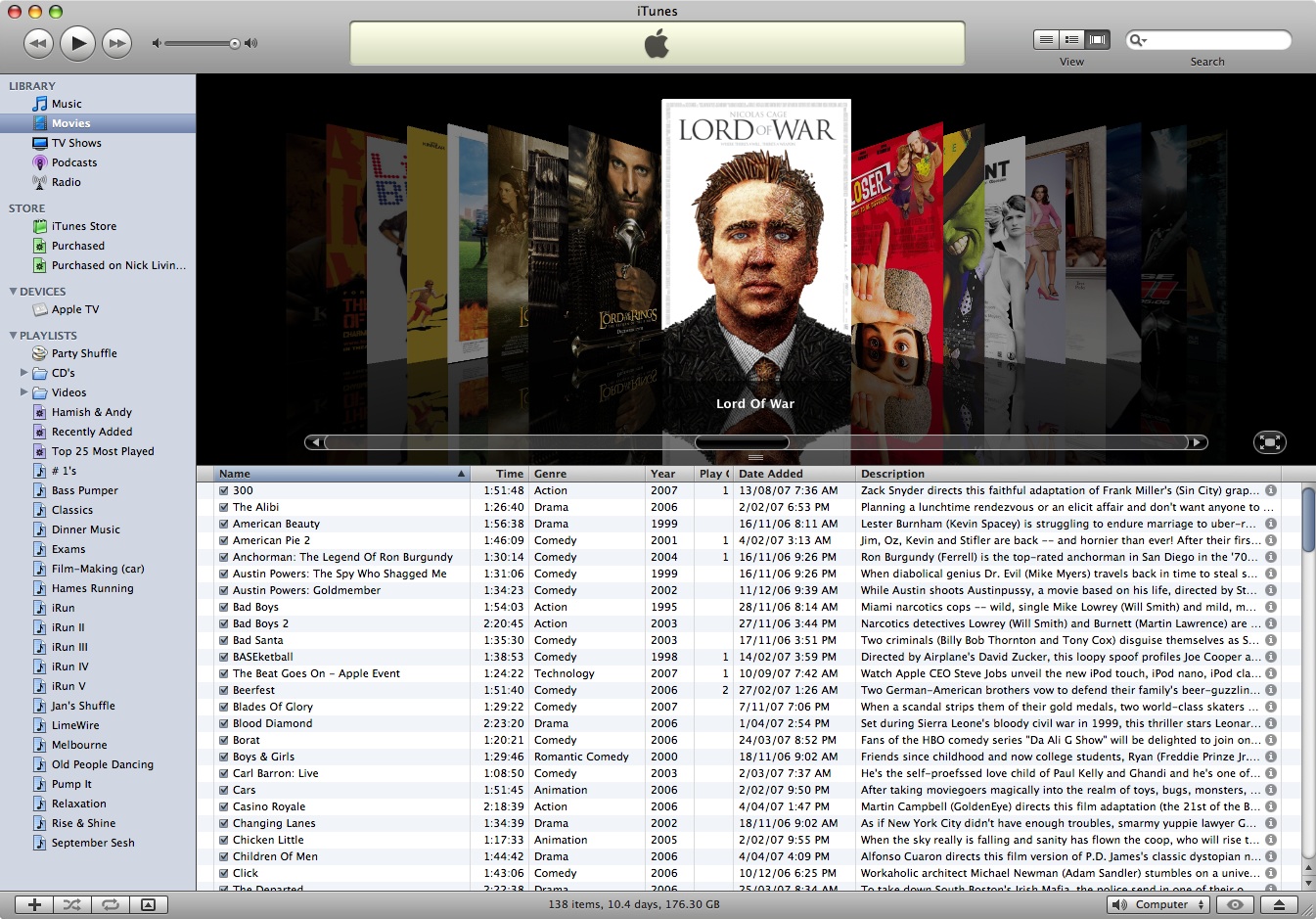Screen dimensions: 1316x919
Task: Switch to grouped album view
Action: (1072, 39)
